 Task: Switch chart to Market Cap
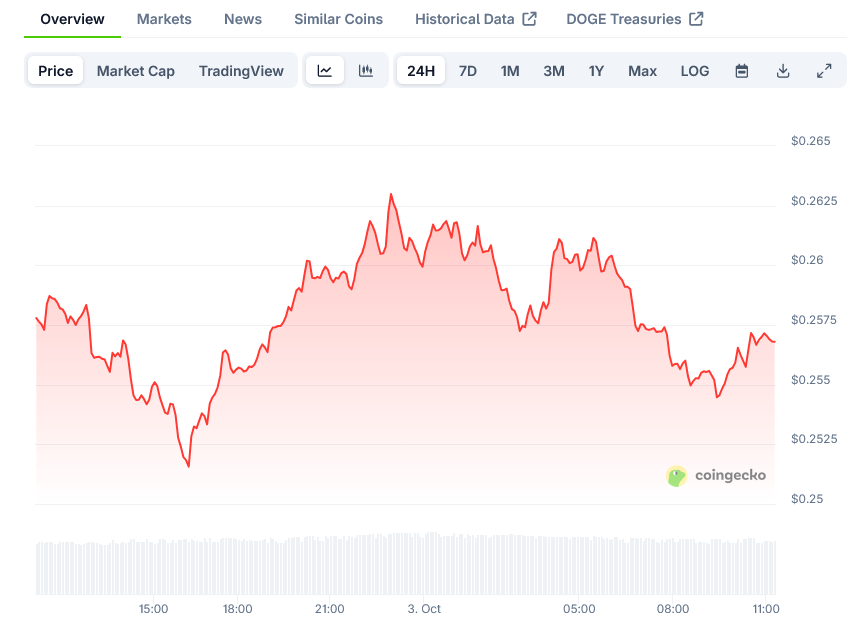tap(136, 71)
